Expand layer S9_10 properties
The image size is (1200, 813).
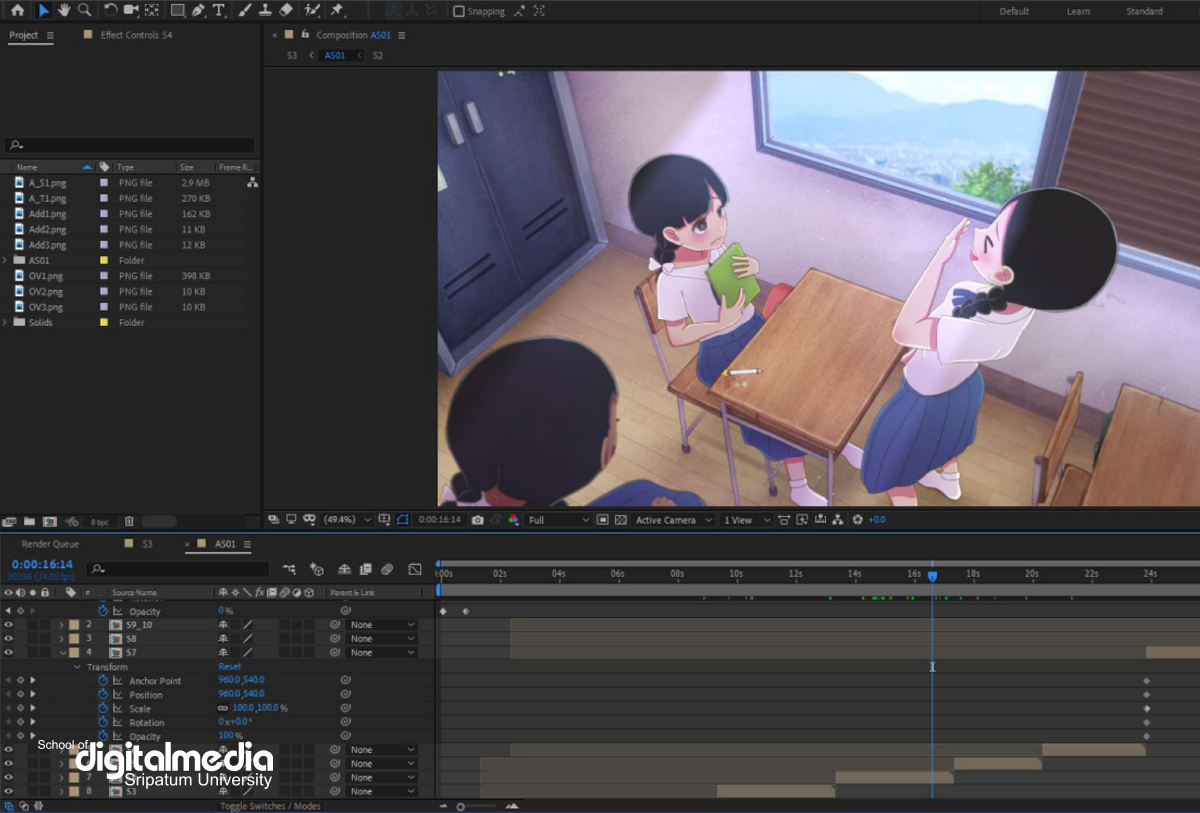[x=61, y=625]
